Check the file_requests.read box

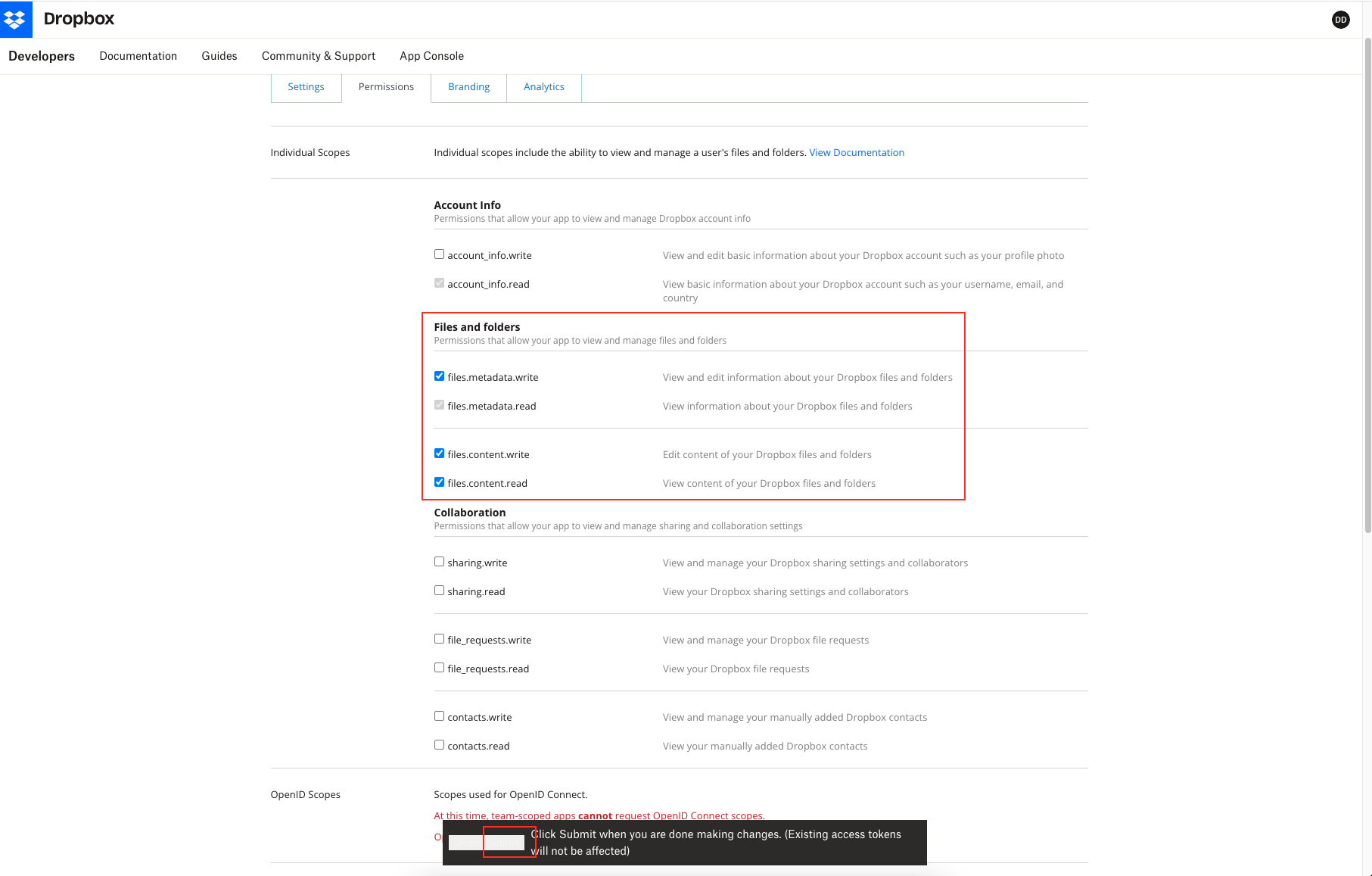(x=439, y=668)
